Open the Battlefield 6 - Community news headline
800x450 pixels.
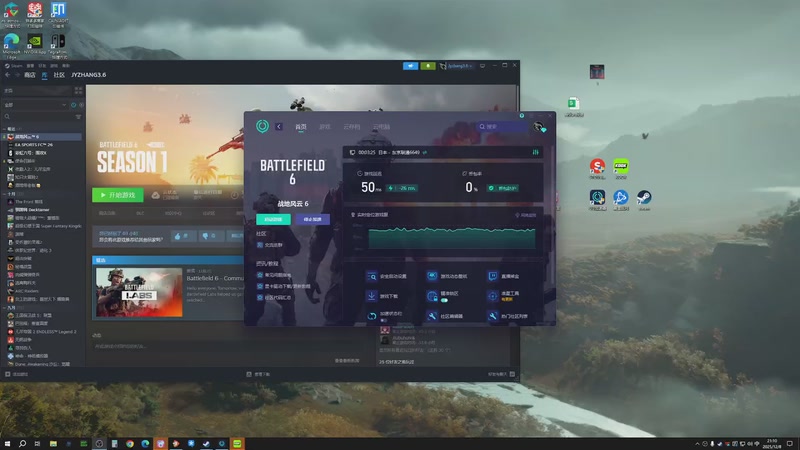pos(214,278)
